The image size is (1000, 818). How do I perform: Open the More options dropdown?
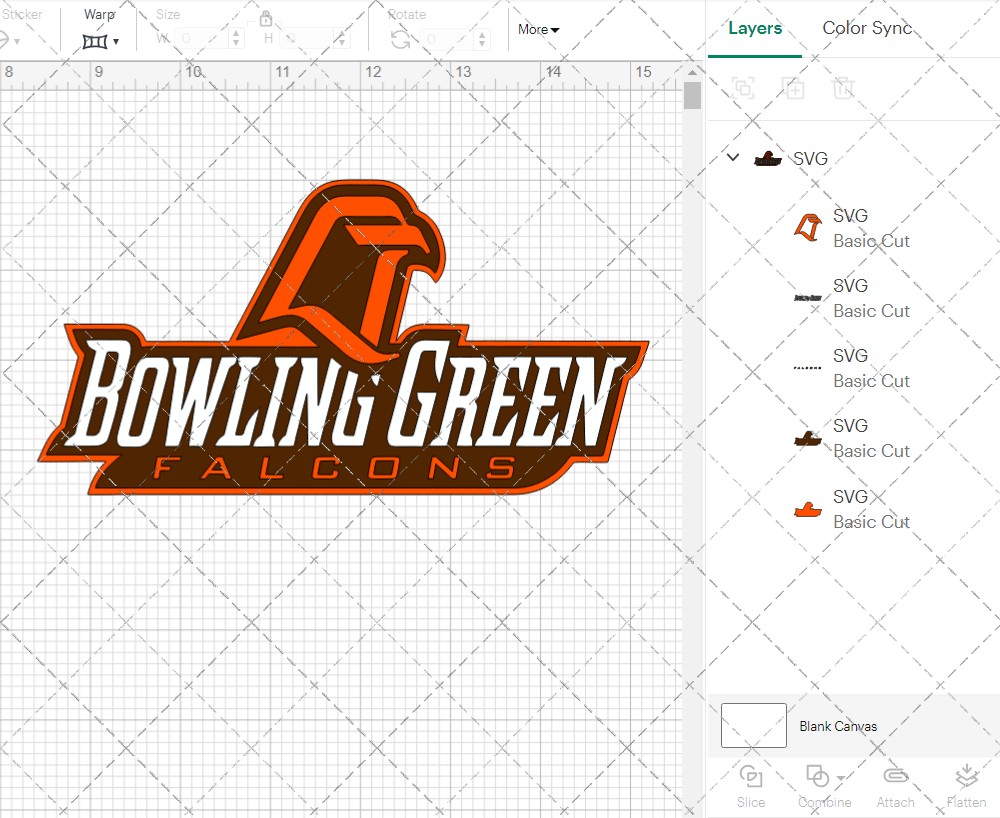click(537, 29)
